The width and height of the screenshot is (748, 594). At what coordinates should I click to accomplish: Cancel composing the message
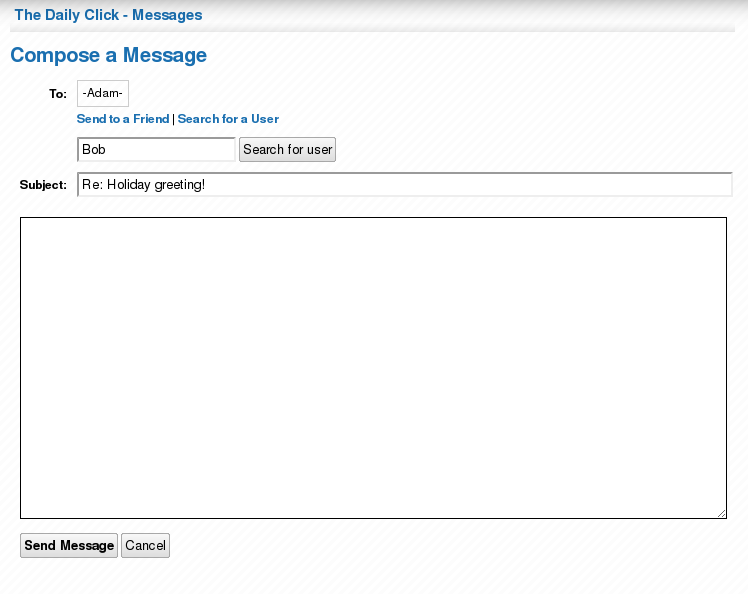pyautogui.click(x=145, y=546)
